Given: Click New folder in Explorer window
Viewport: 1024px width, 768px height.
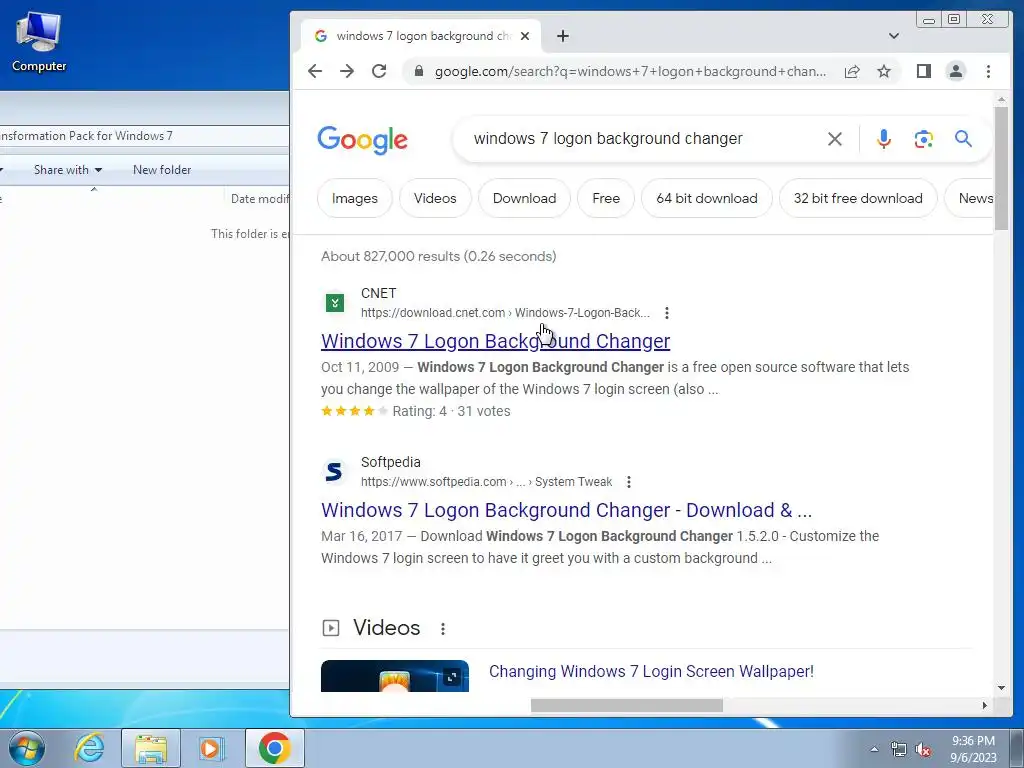Looking at the screenshot, I should point(162,170).
